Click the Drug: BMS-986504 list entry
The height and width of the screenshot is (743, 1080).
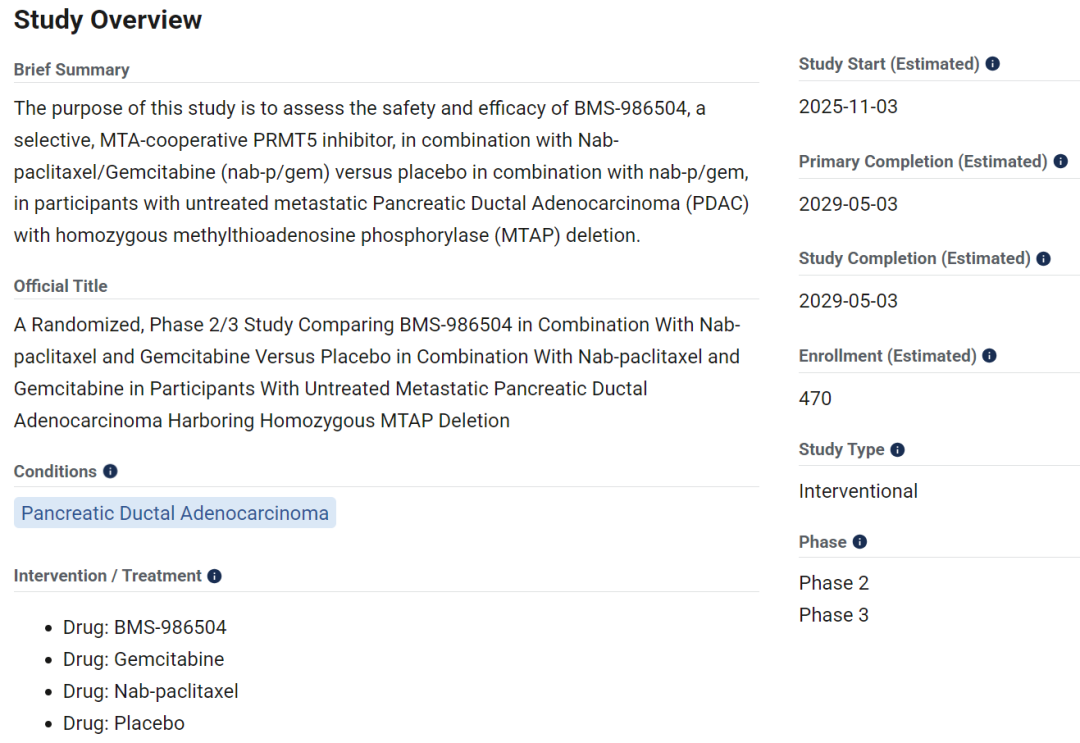coord(145,627)
